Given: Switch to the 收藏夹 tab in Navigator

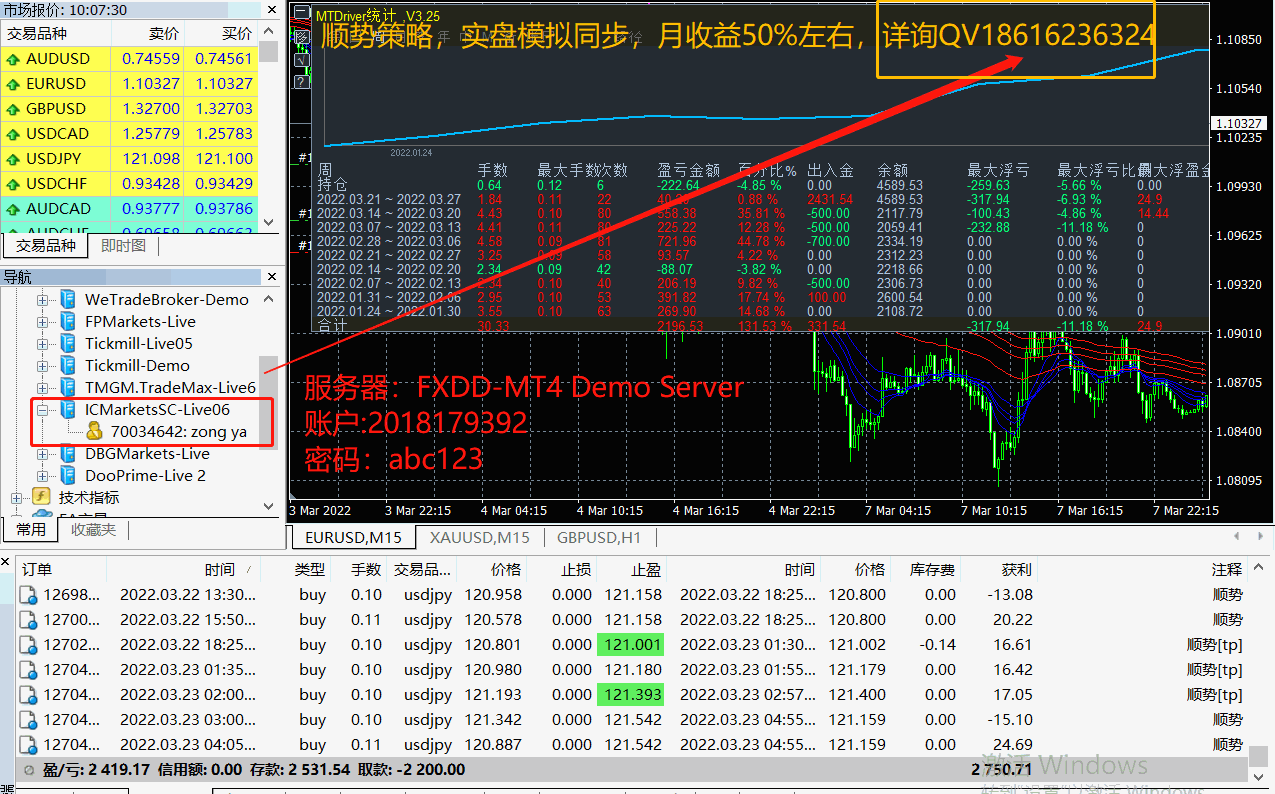Looking at the screenshot, I should pyautogui.click(x=93, y=530).
